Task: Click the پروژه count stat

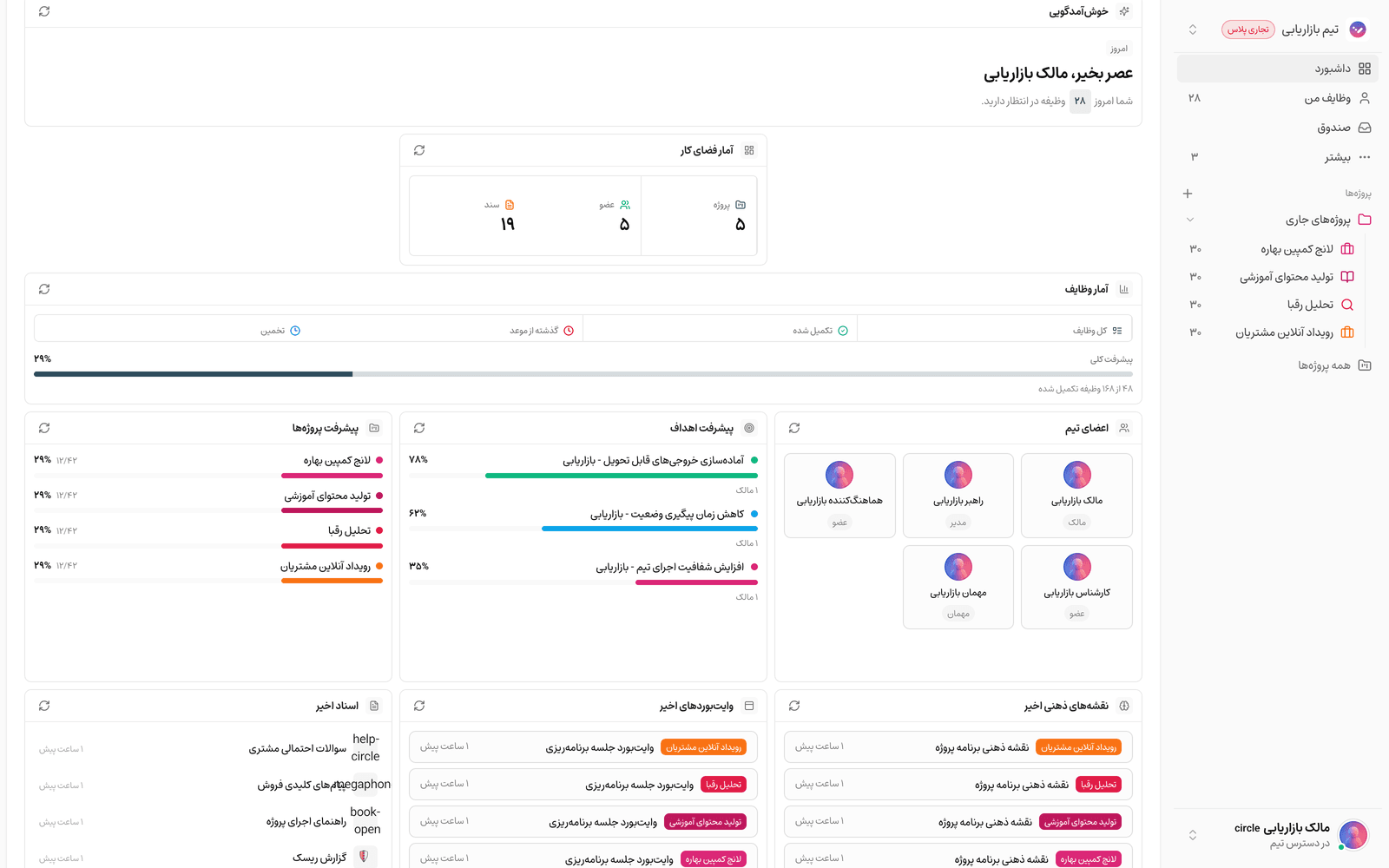Action: tap(699, 215)
